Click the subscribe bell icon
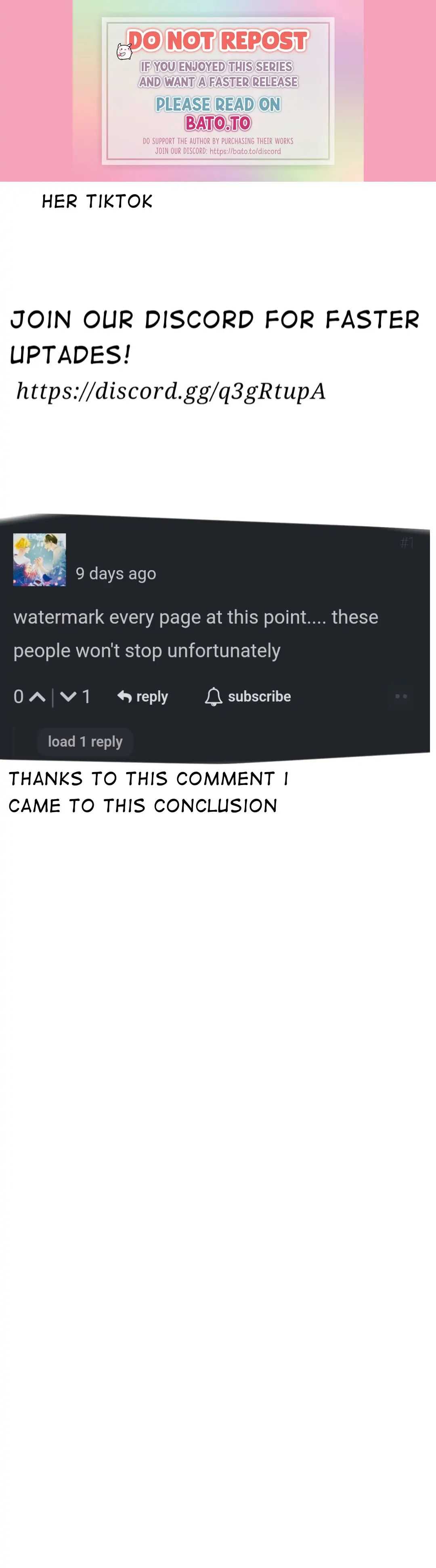 213,696
